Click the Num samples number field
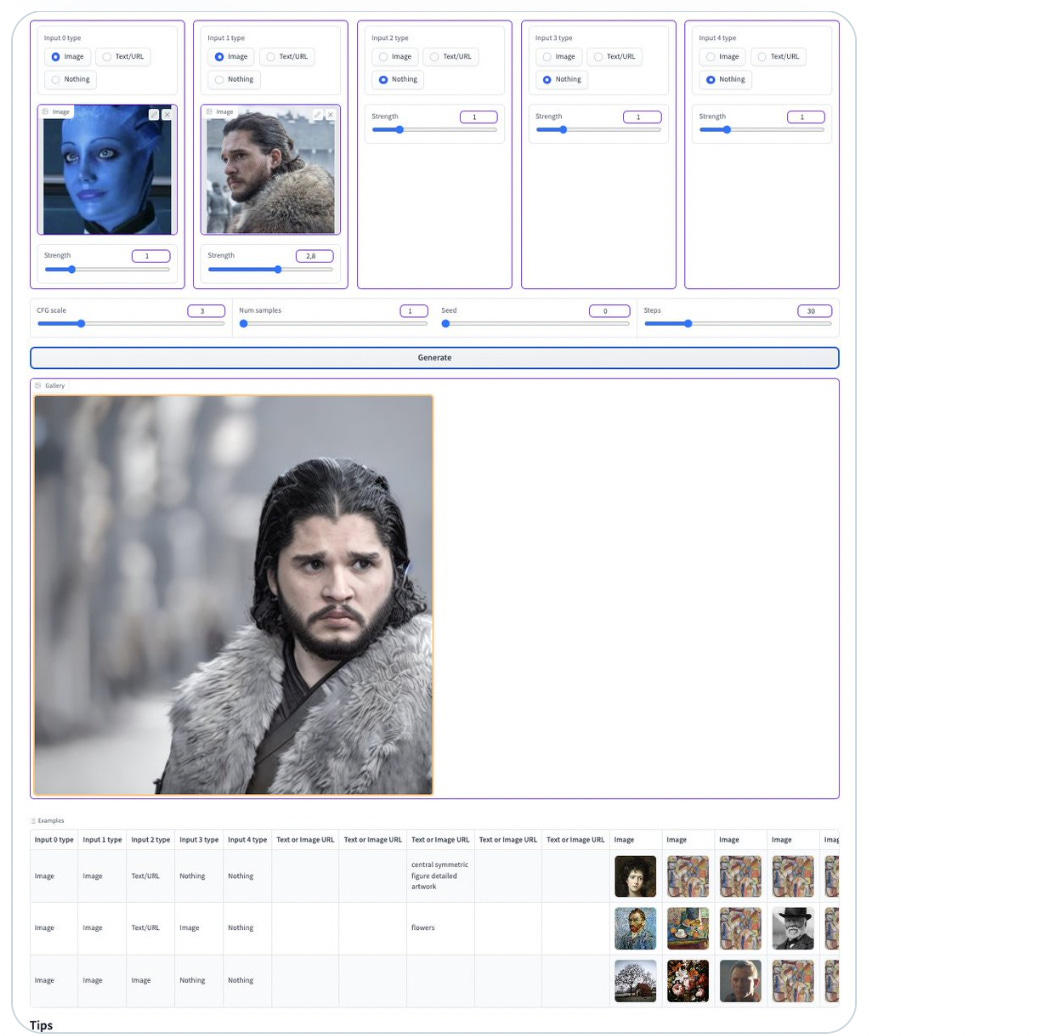Viewport: 1058px width, 1036px height. point(414,311)
